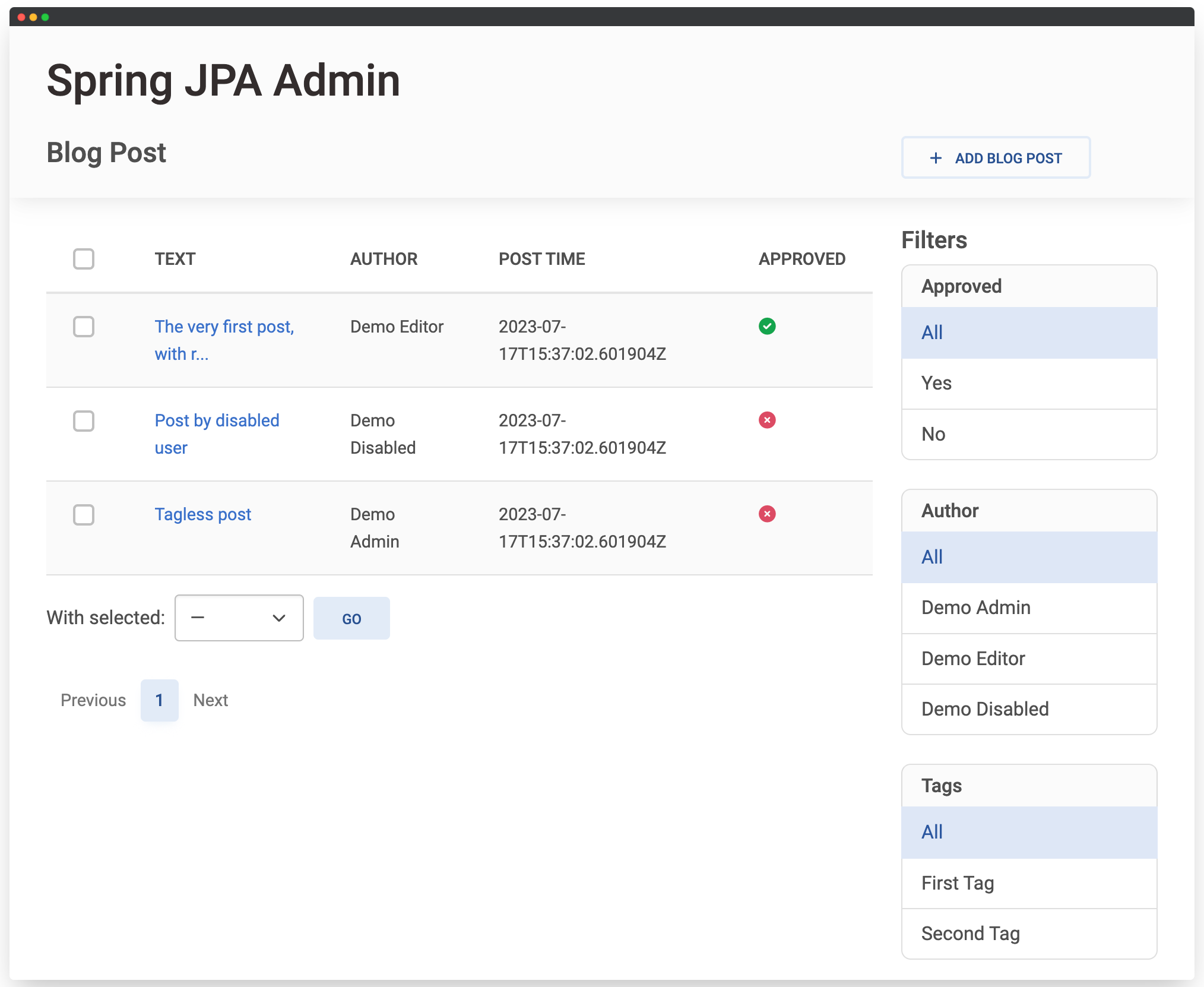Click the 'Approved' filter panel heading
This screenshot has width=1204, height=987.
click(962, 287)
